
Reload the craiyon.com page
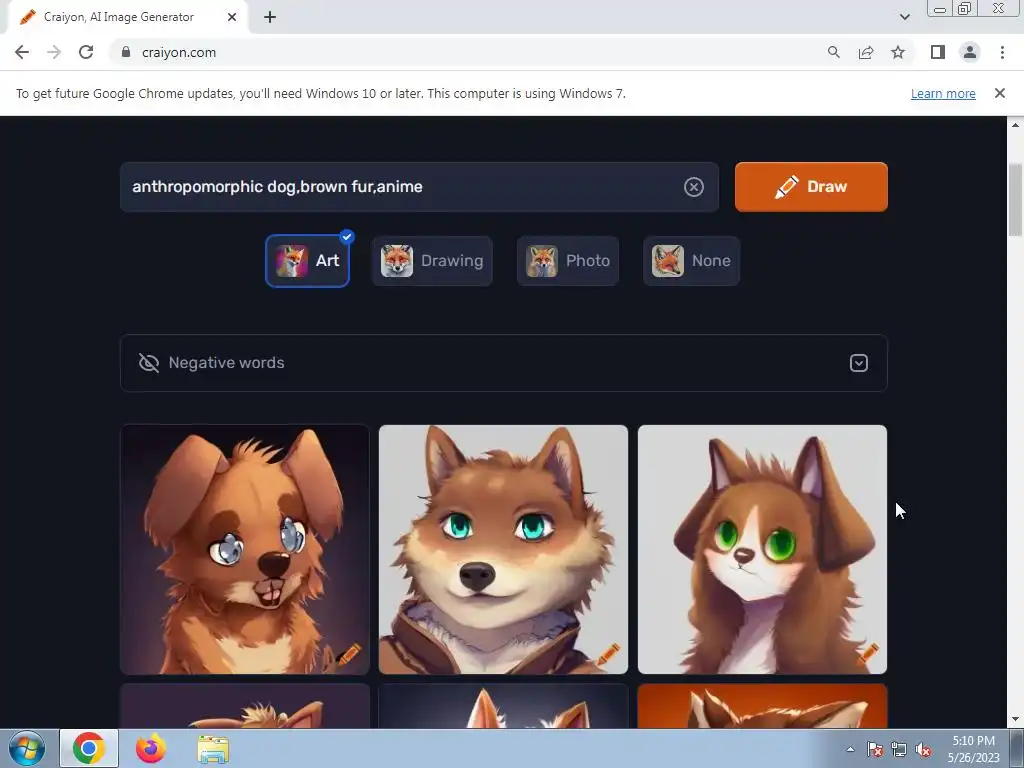pos(86,52)
